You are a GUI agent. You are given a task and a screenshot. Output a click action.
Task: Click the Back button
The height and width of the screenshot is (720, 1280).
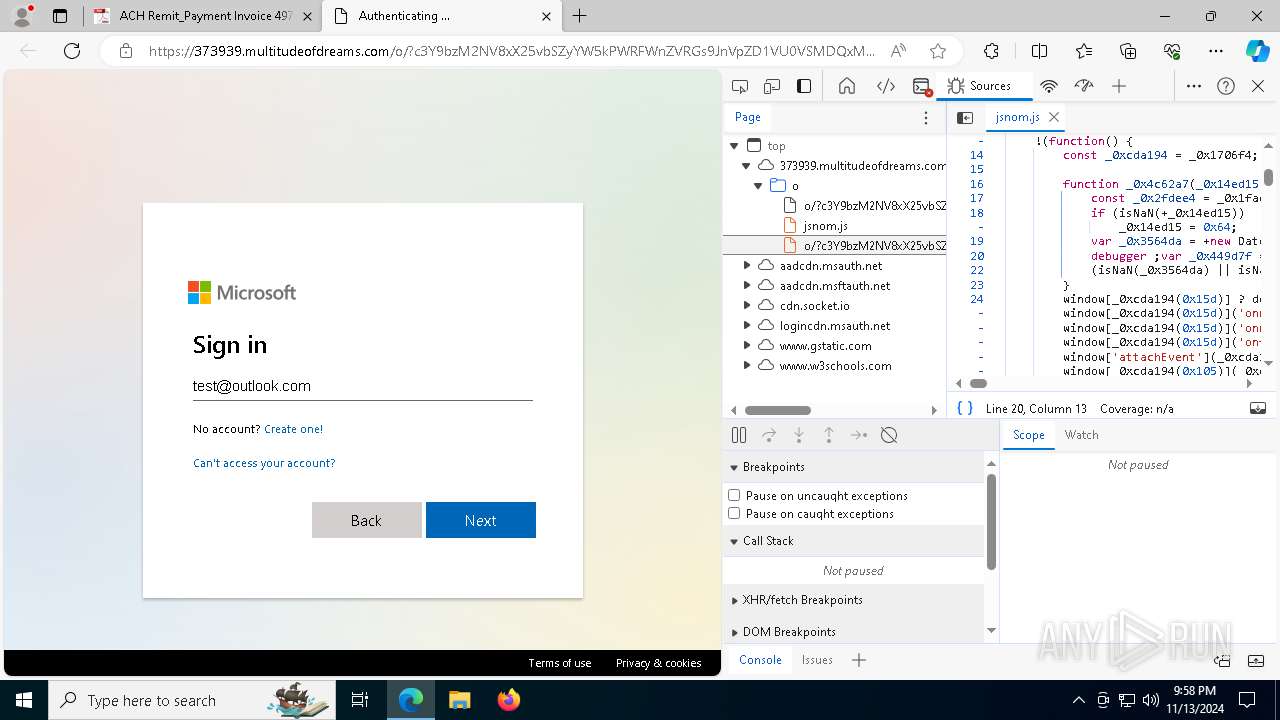(366, 520)
